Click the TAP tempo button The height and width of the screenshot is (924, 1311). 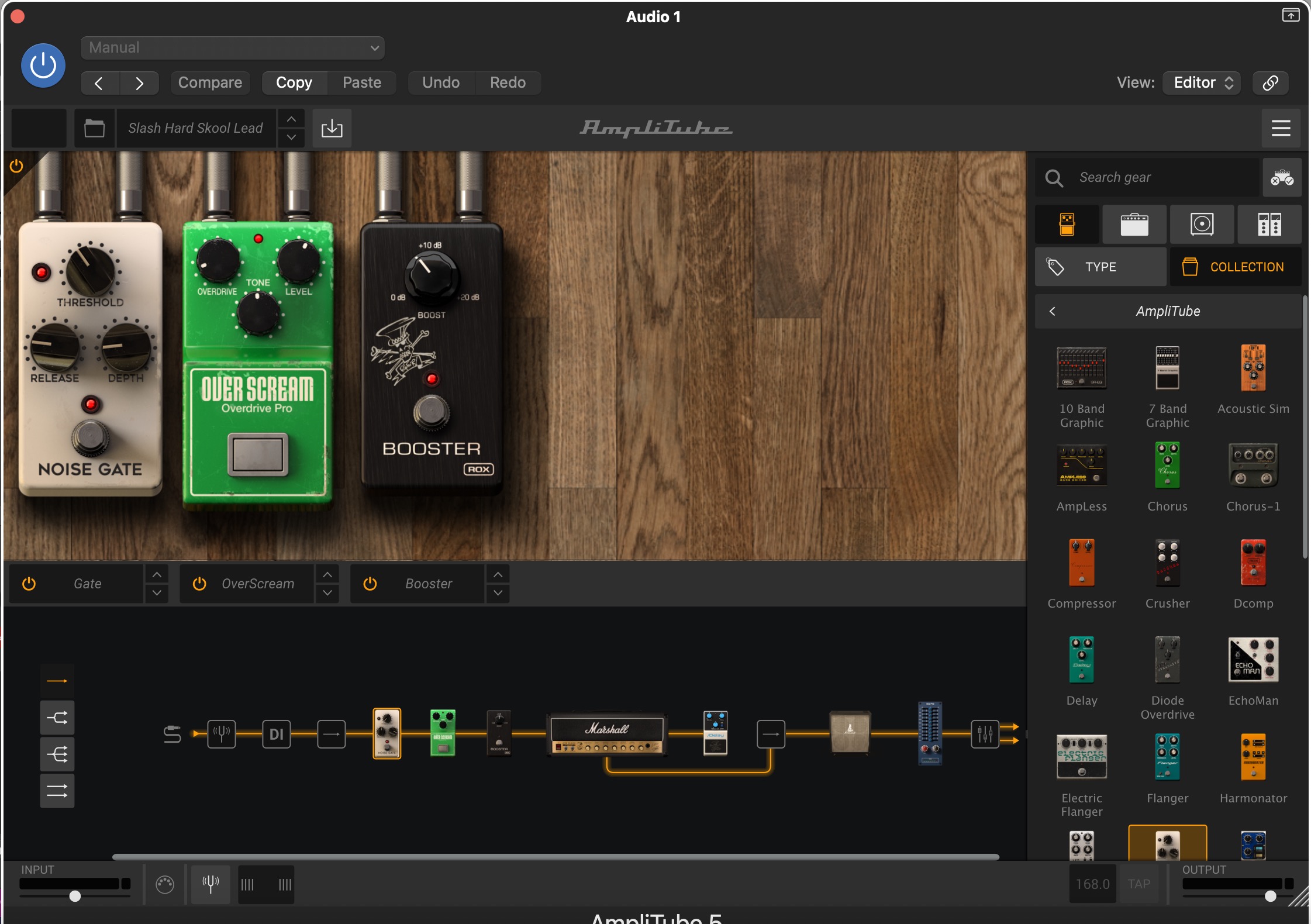(x=1138, y=884)
